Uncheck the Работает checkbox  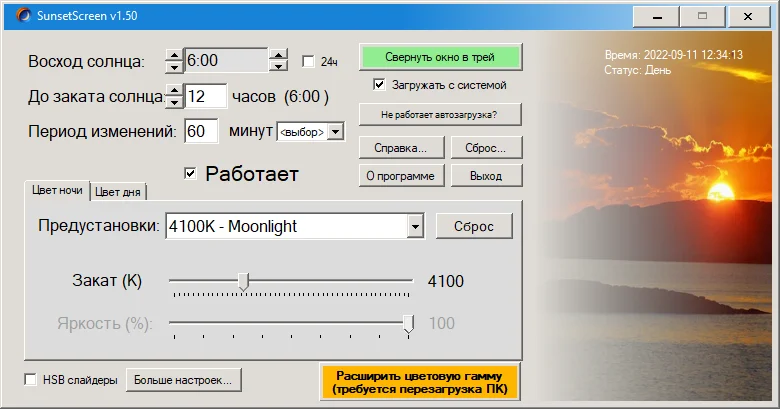coord(190,173)
